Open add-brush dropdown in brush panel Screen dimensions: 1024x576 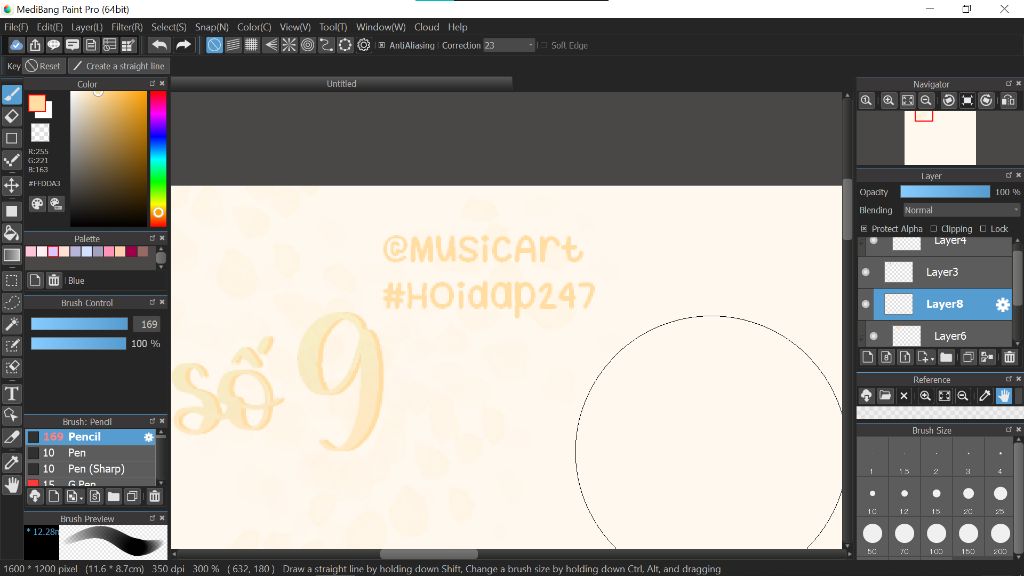click(74, 497)
